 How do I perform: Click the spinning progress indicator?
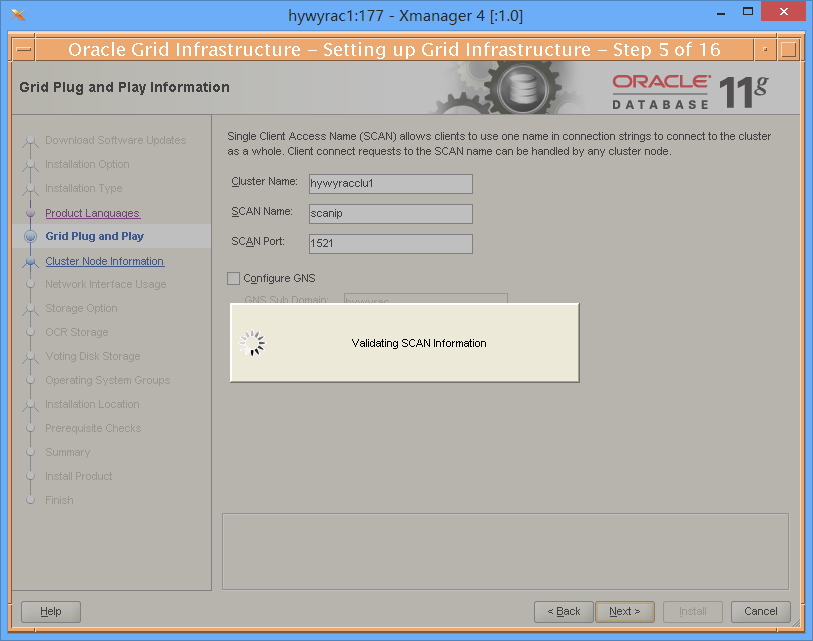click(252, 343)
